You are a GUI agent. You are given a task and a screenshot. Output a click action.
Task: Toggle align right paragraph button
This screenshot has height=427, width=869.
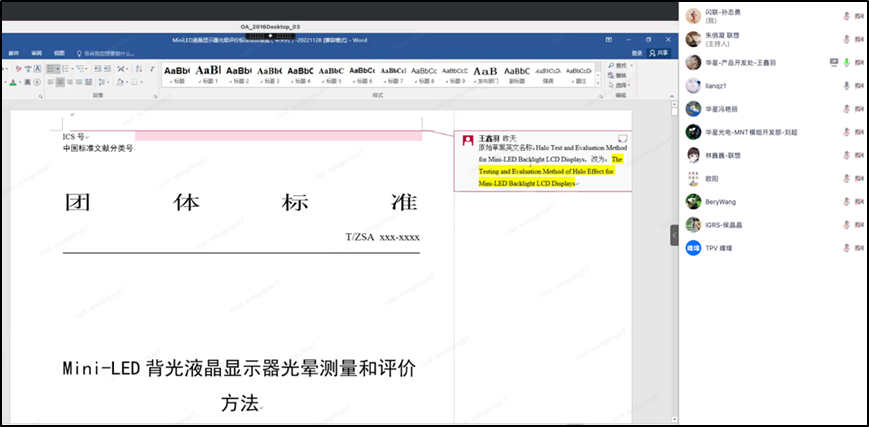[69, 82]
